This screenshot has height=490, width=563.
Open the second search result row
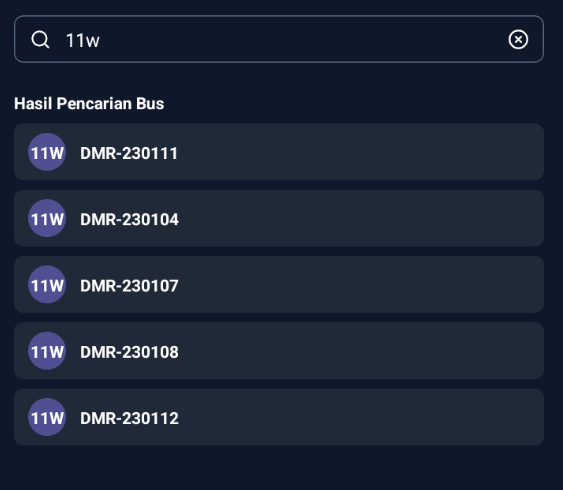[x=279, y=218]
